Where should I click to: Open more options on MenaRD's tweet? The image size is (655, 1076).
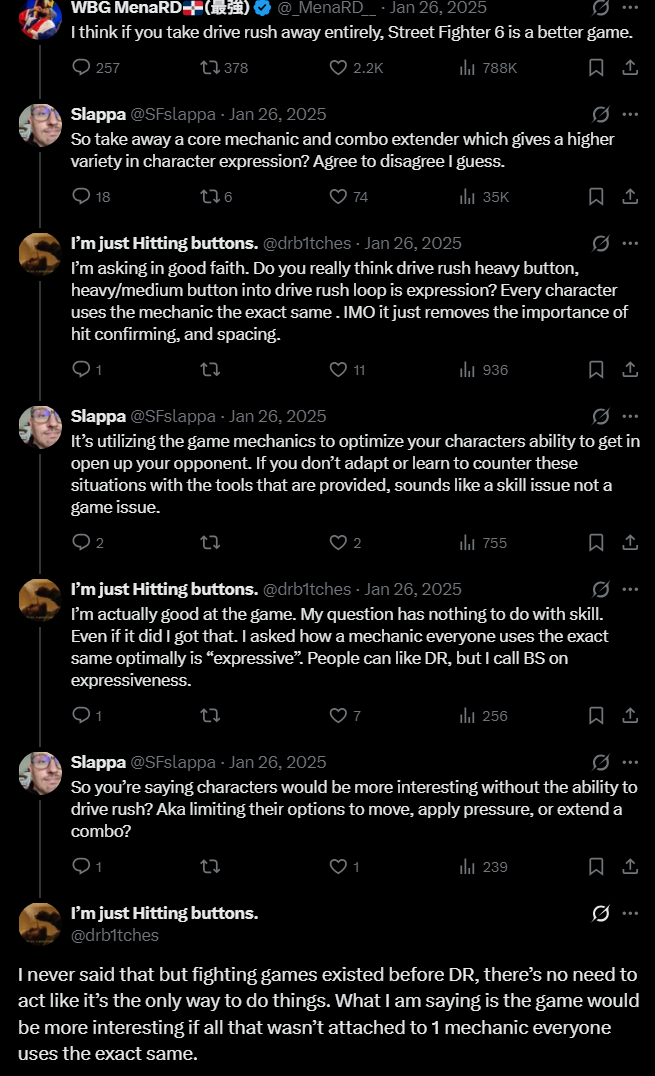pos(630,8)
